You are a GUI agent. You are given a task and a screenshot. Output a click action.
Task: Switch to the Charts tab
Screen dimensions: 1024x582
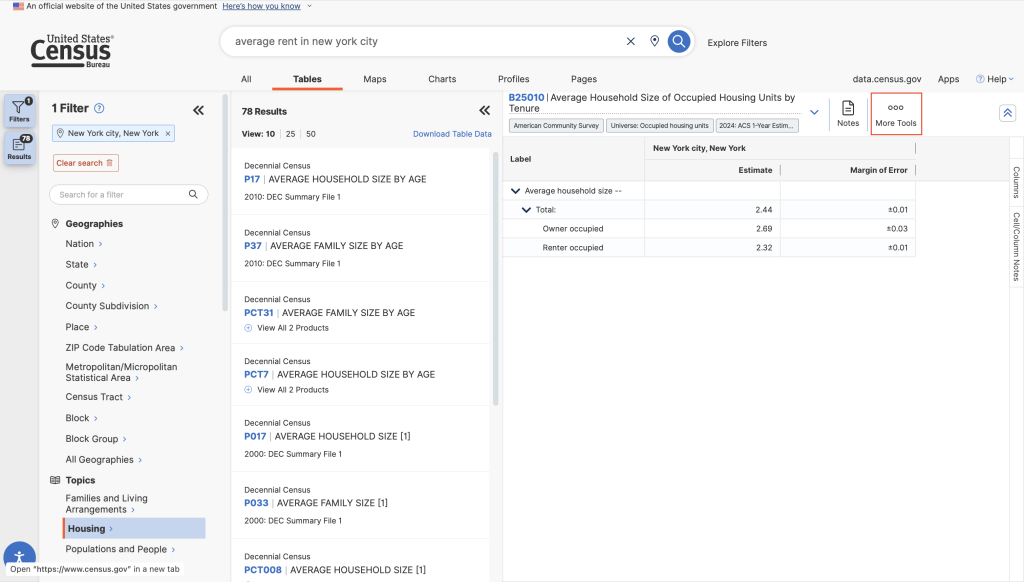click(442, 79)
